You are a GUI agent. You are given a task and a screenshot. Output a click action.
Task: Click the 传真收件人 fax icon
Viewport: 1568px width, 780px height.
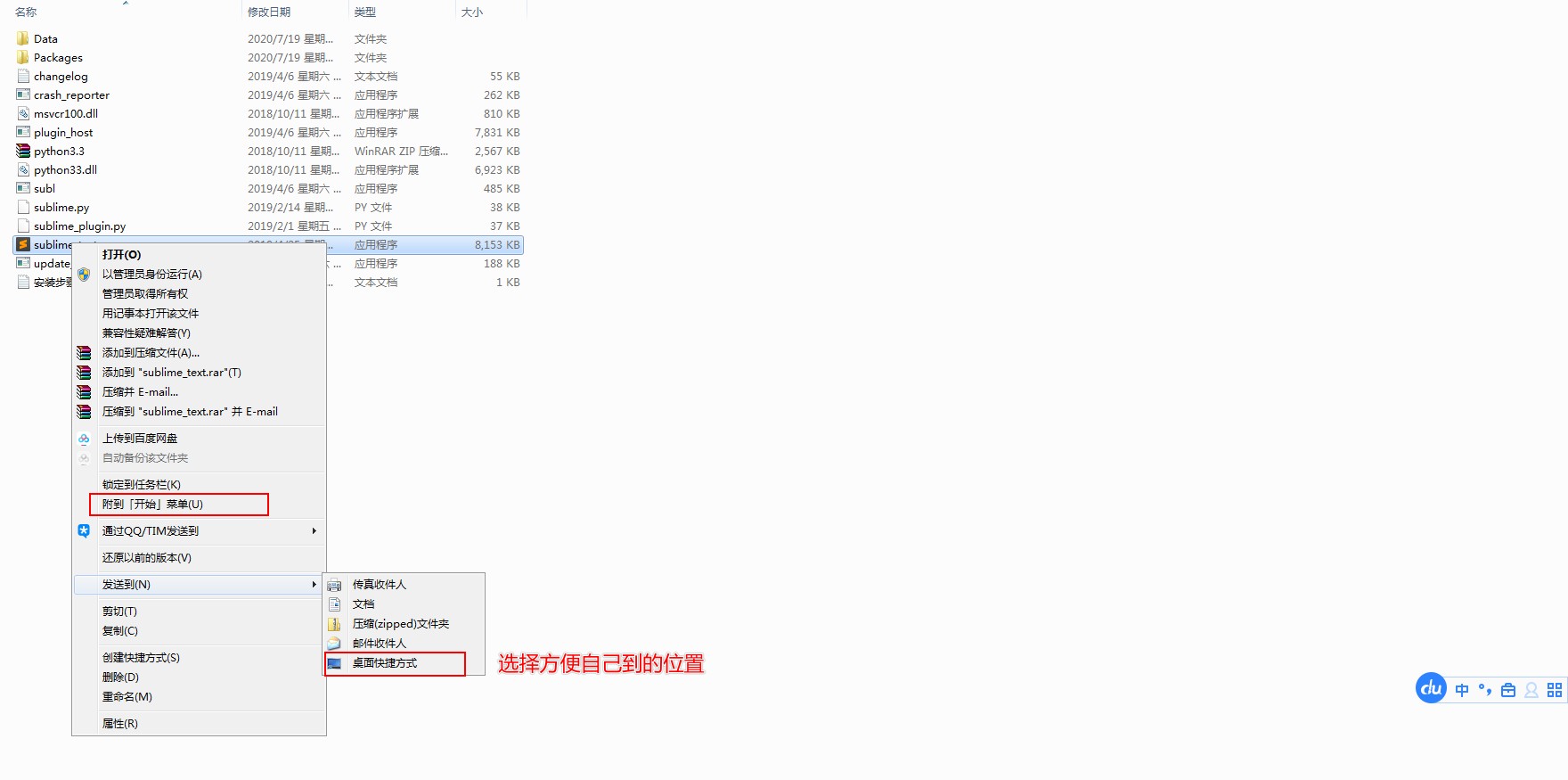coord(334,585)
